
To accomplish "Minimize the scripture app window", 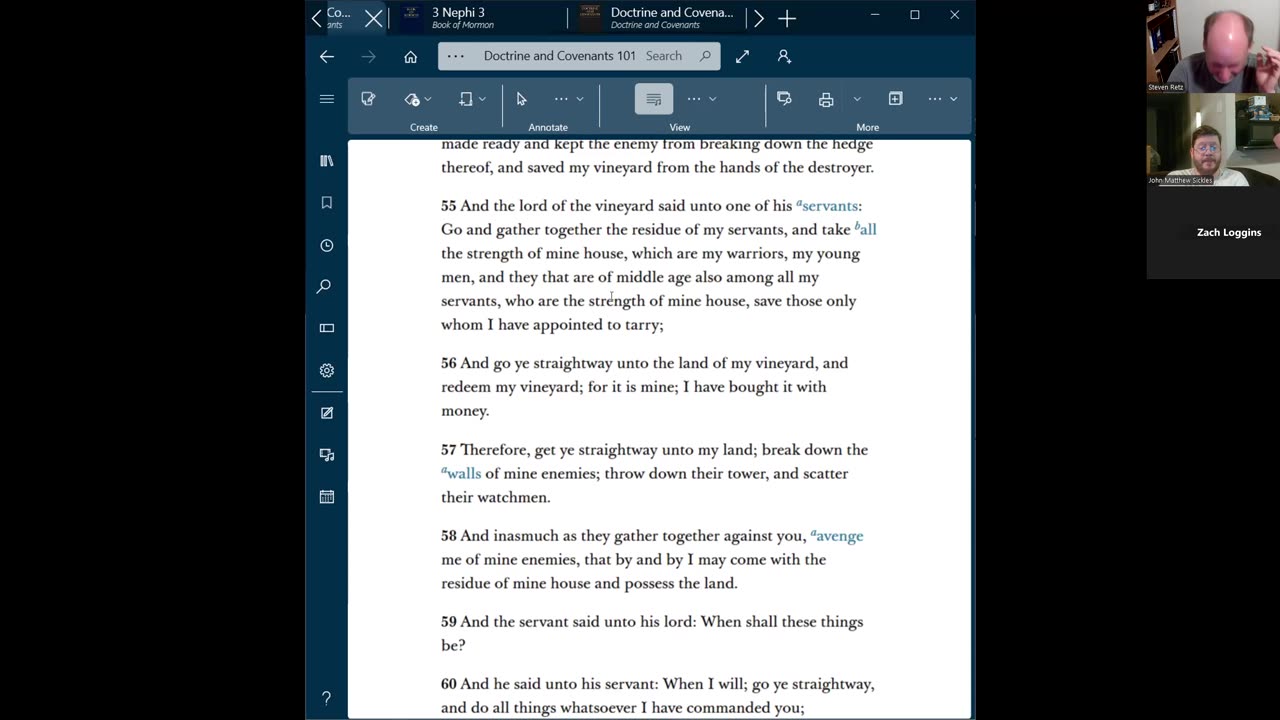I will [x=874, y=15].
